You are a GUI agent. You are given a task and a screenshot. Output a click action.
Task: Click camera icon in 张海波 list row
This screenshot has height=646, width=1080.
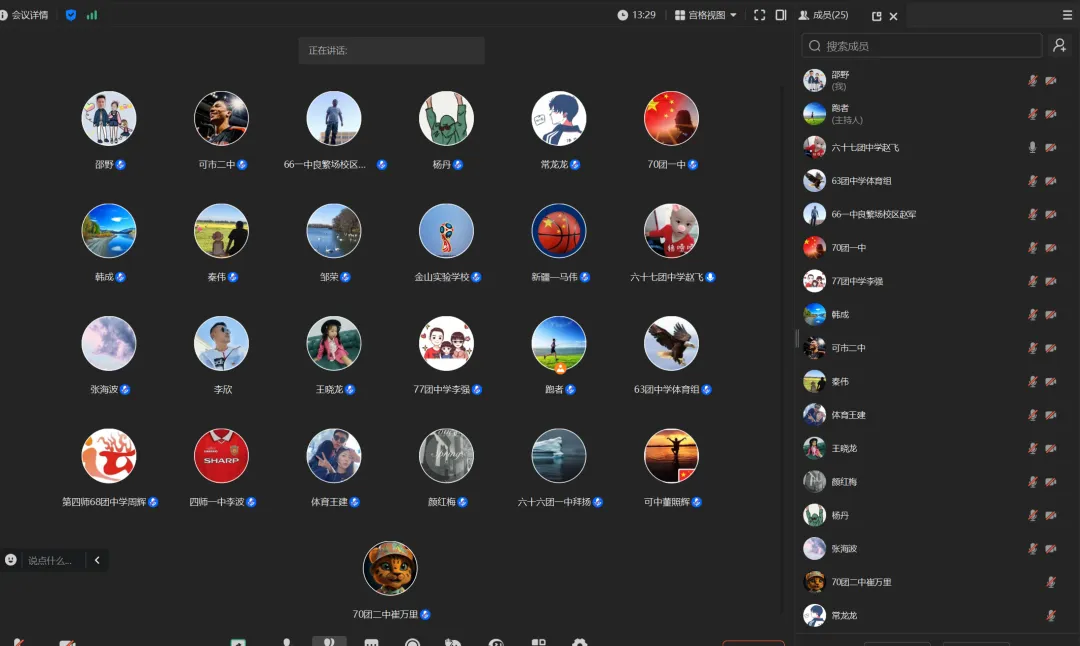[x=1050, y=549]
